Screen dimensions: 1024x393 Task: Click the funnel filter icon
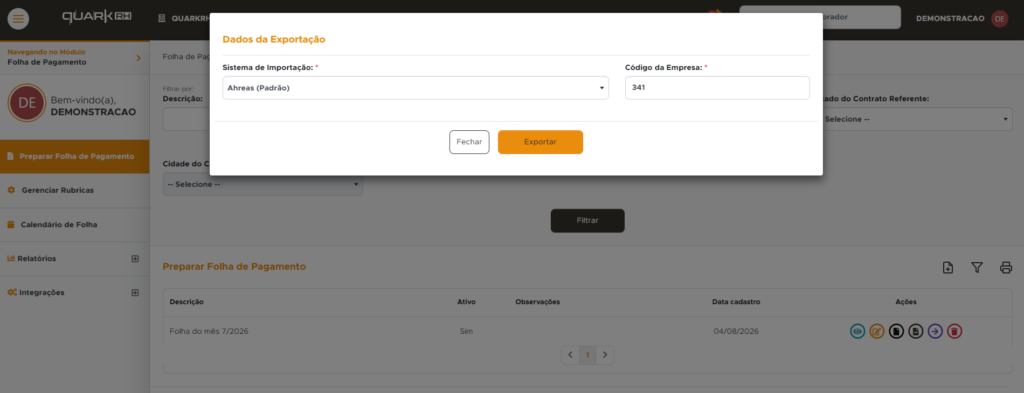point(977,267)
